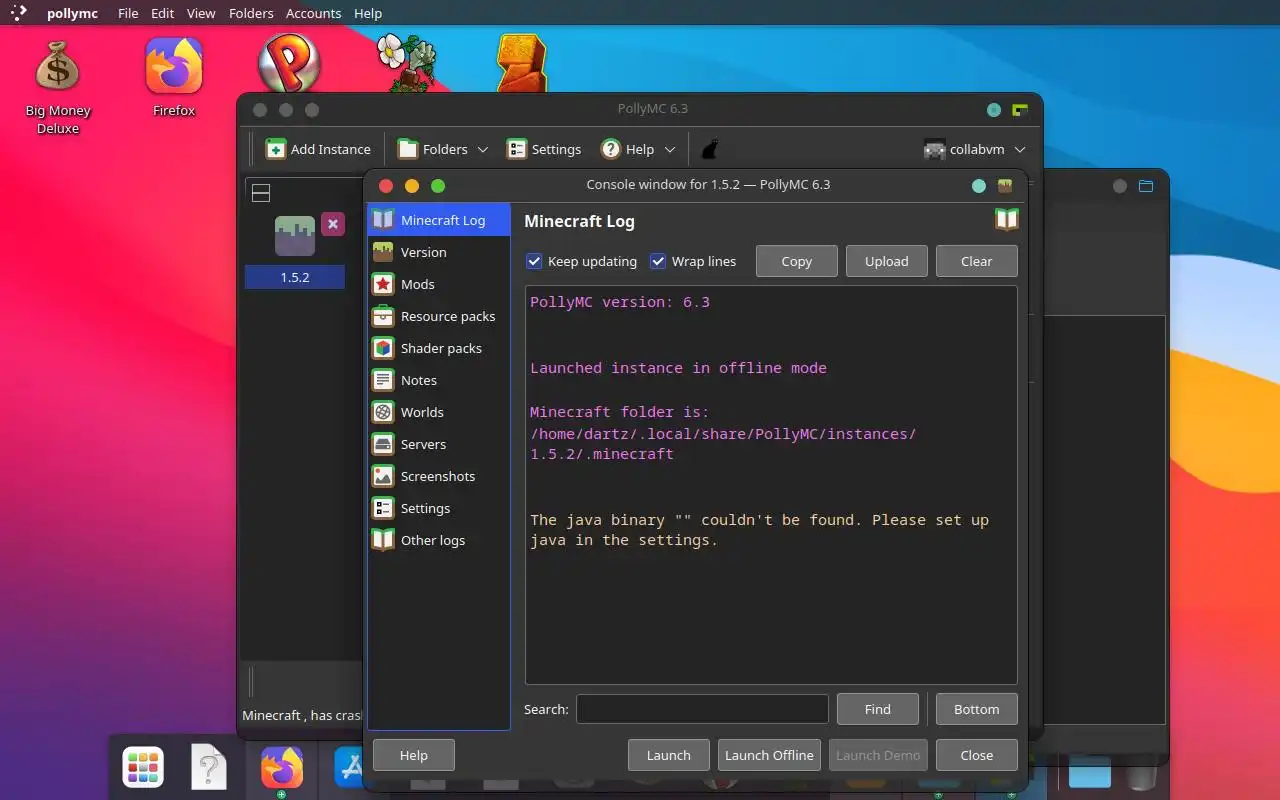1280x800 pixels.
Task: Open the File menu
Action: tap(128, 13)
